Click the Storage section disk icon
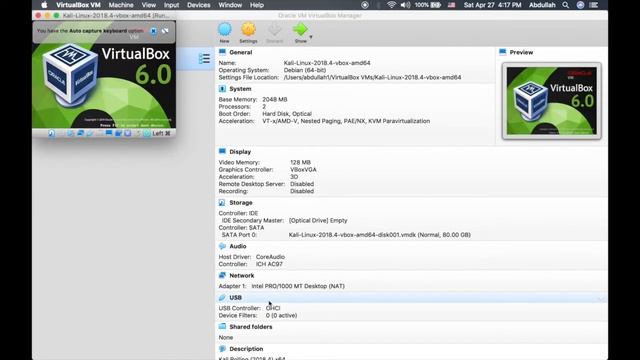The width and height of the screenshot is (640, 360). click(222, 202)
